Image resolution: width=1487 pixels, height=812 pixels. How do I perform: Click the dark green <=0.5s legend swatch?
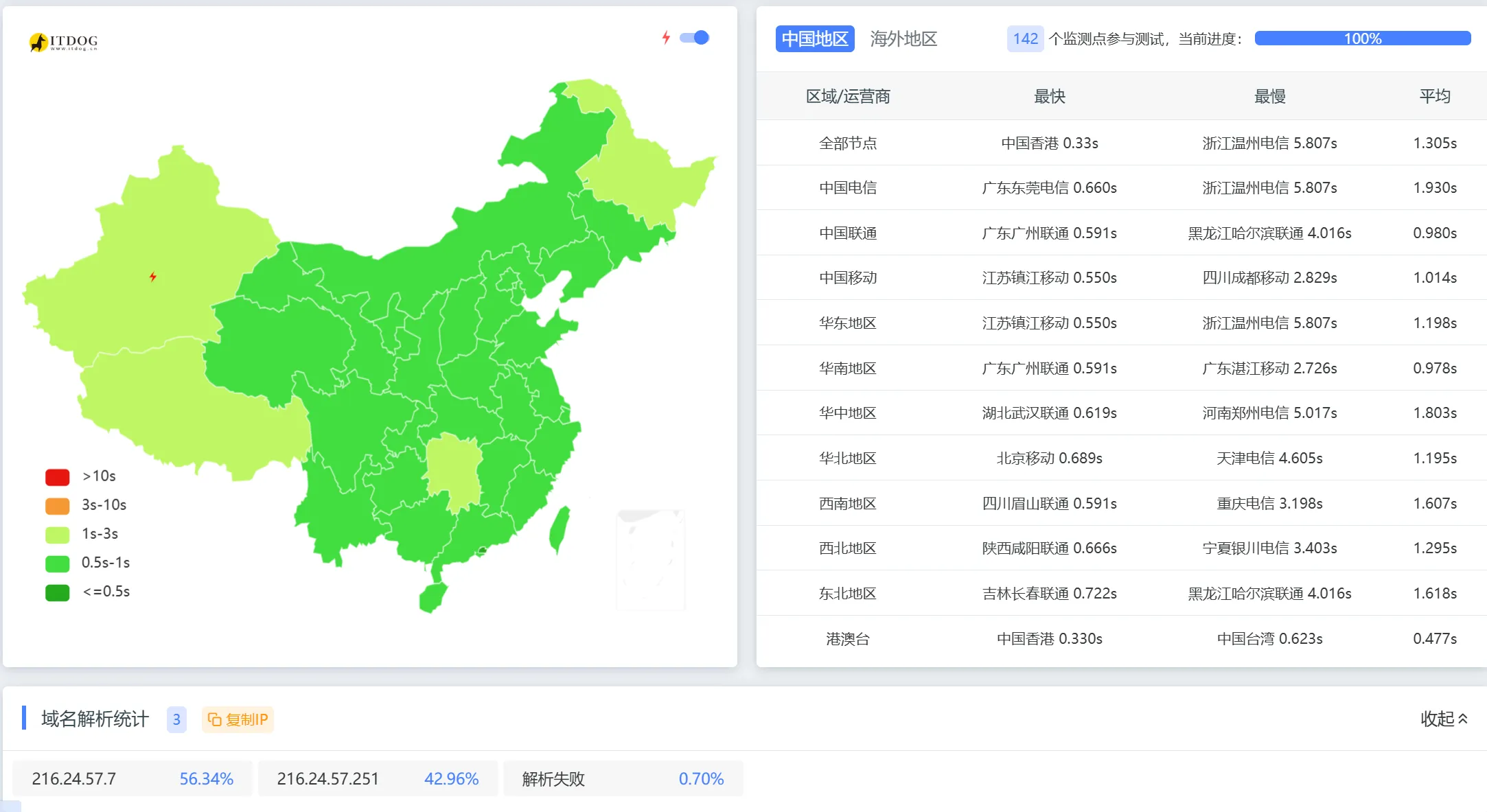(57, 592)
